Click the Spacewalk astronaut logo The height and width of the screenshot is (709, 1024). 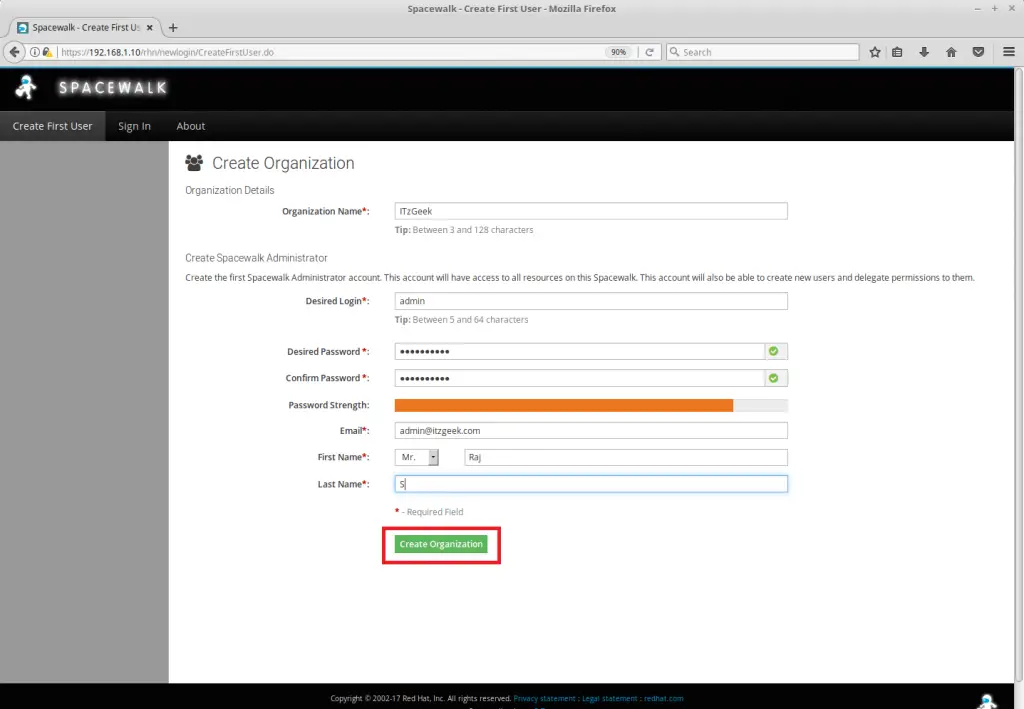[26, 87]
